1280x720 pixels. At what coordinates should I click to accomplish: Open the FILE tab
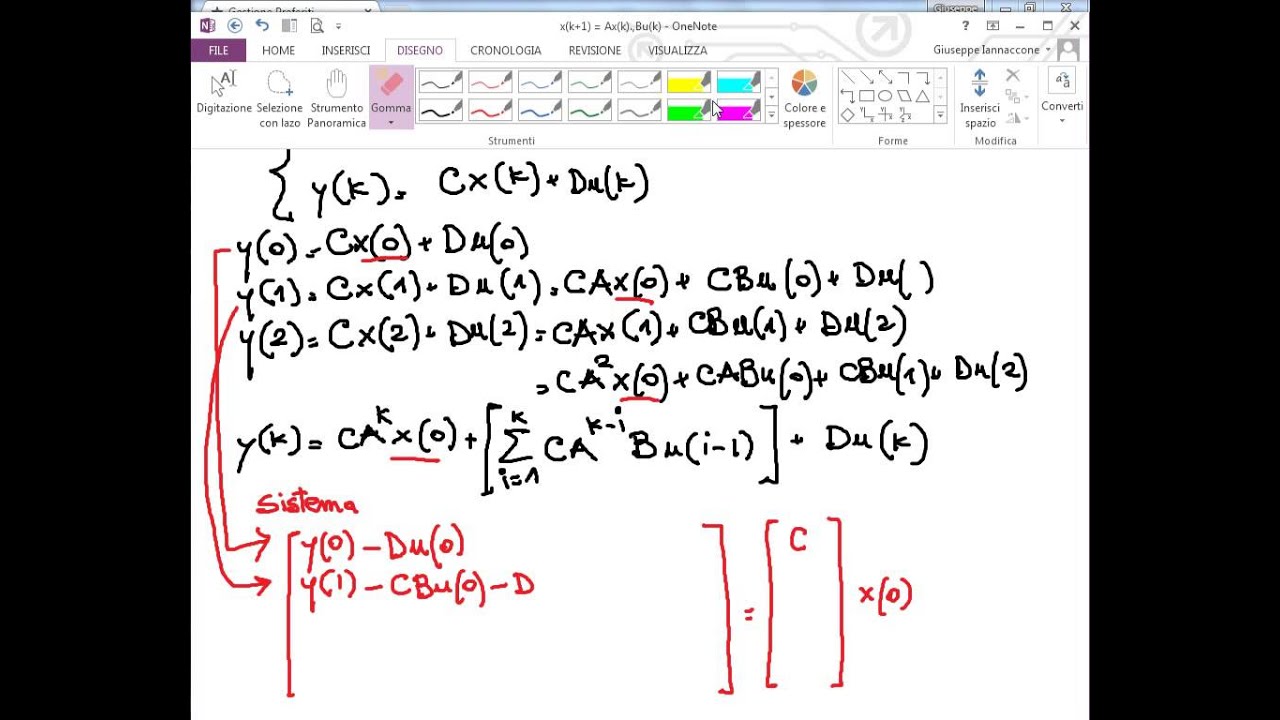[218, 50]
